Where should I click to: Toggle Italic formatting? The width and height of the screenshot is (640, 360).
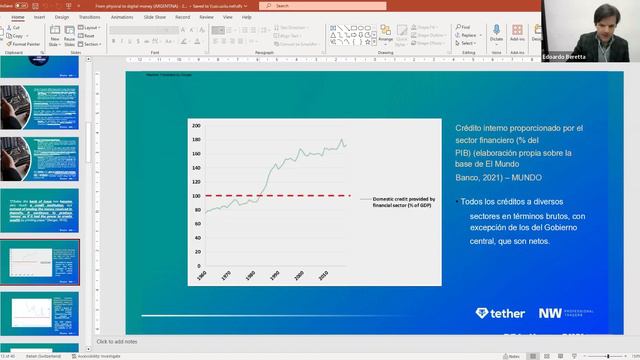122,41
